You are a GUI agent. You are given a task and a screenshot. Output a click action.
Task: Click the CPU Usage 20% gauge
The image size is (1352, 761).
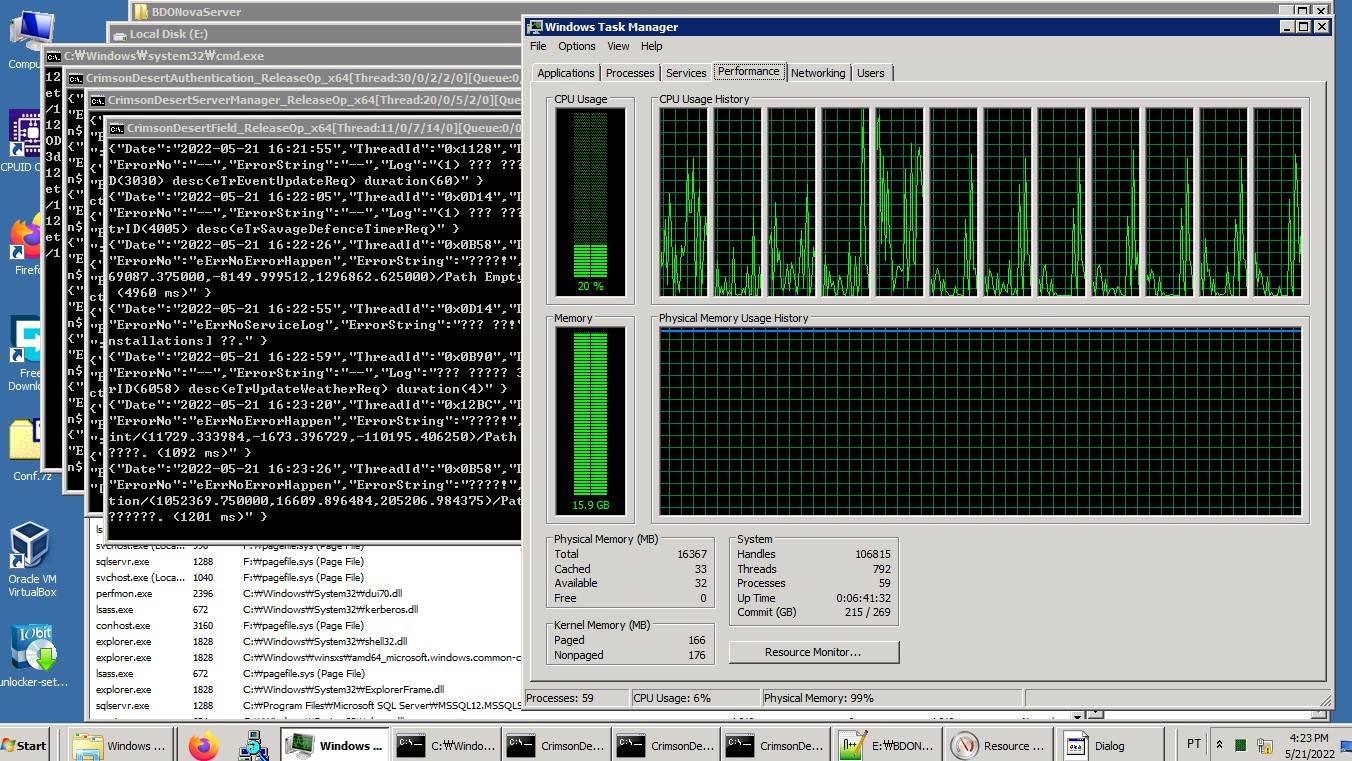(x=590, y=202)
